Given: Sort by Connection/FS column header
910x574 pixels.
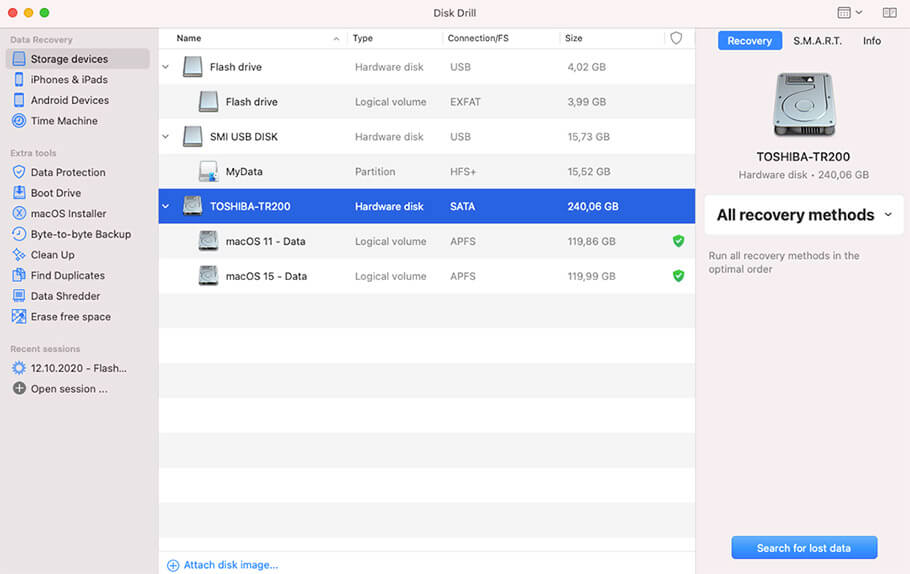Looking at the screenshot, I should (x=478, y=38).
